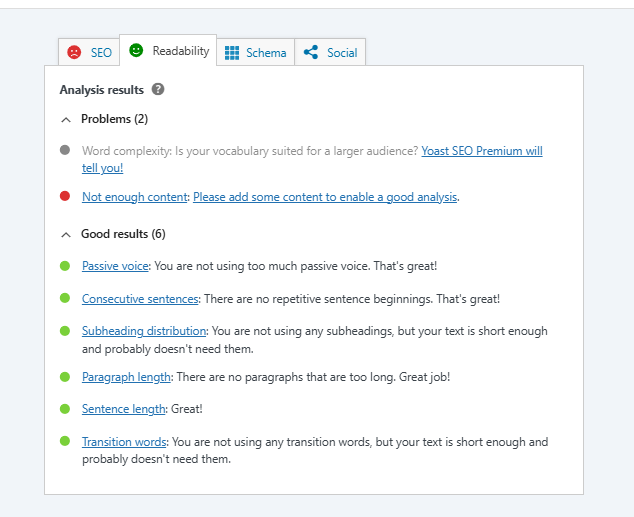
Task: Open the Transition words link
Action: point(124,442)
